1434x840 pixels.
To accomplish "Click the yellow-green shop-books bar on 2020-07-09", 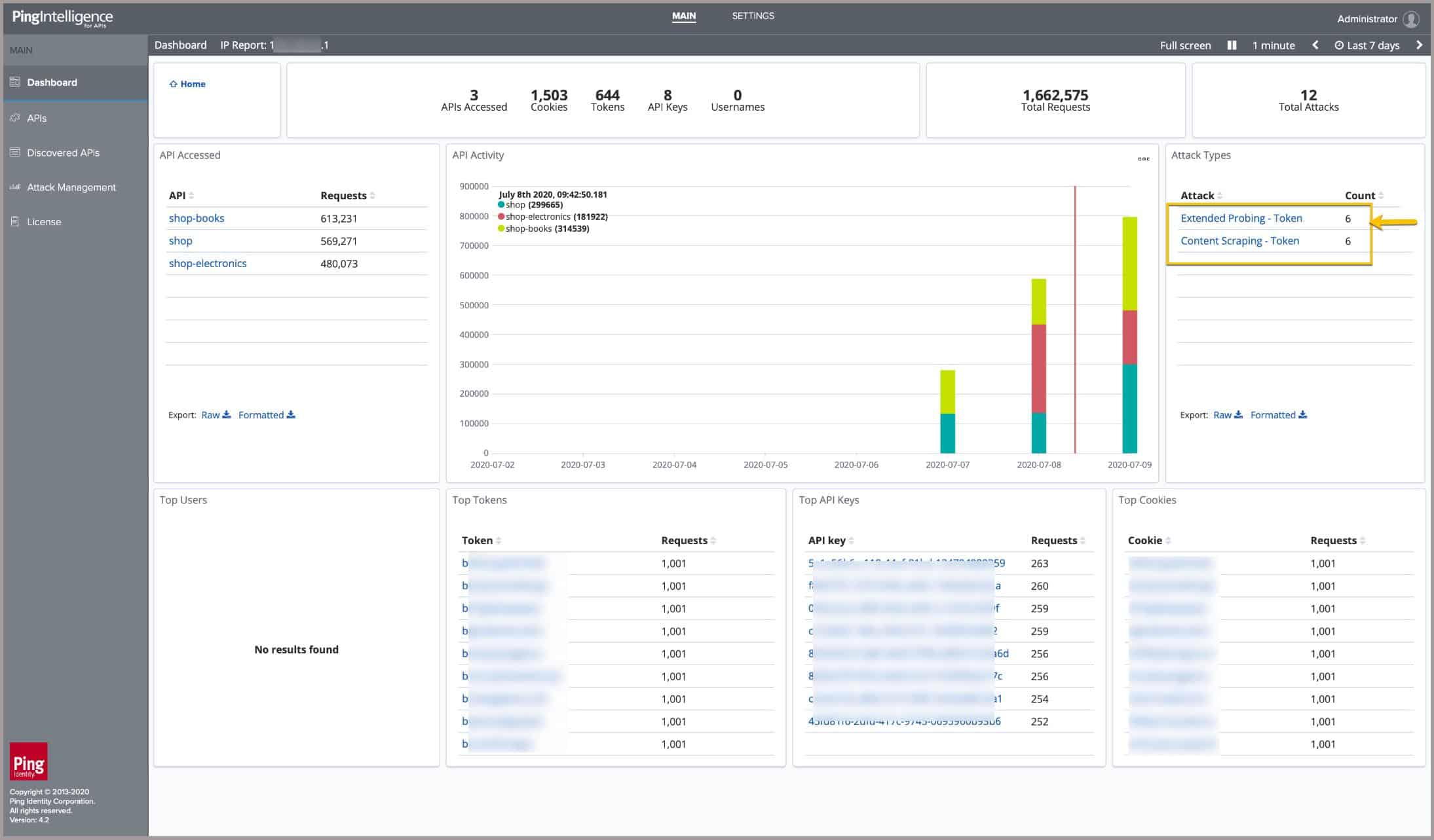I will click(1129, 263).
